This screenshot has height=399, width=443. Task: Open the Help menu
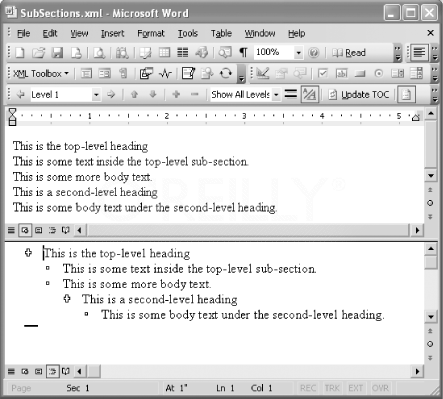296,33
